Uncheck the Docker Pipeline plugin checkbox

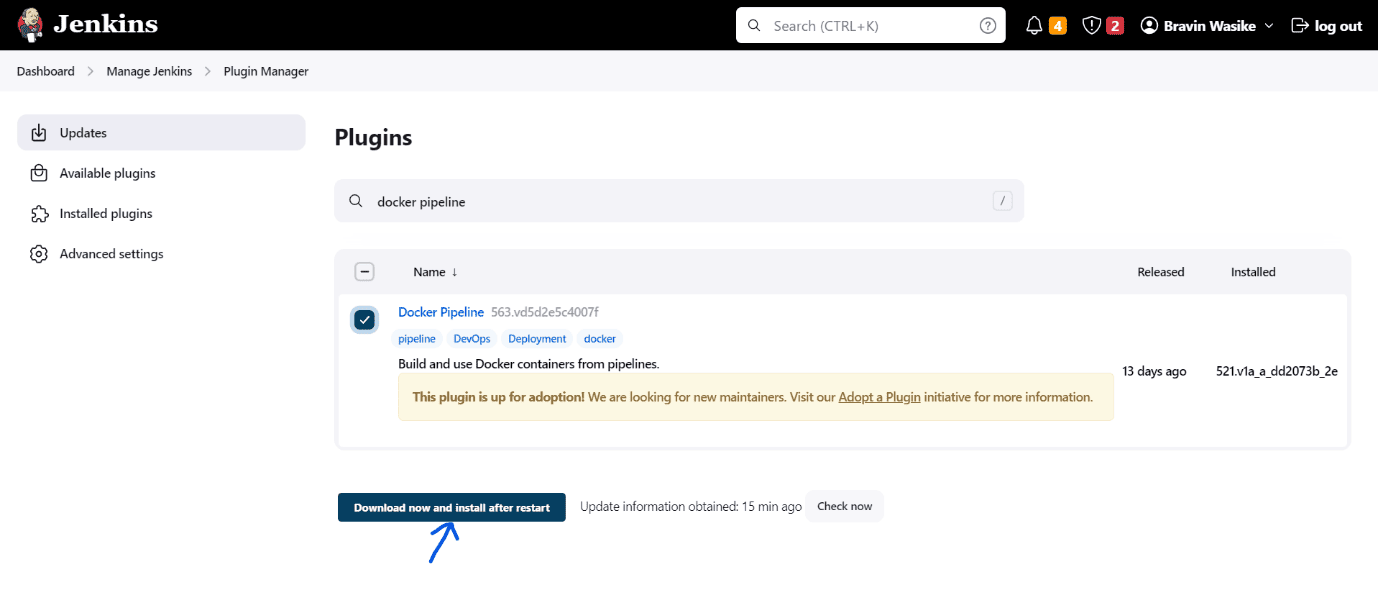pyautogui.click(x=365, y=320)
